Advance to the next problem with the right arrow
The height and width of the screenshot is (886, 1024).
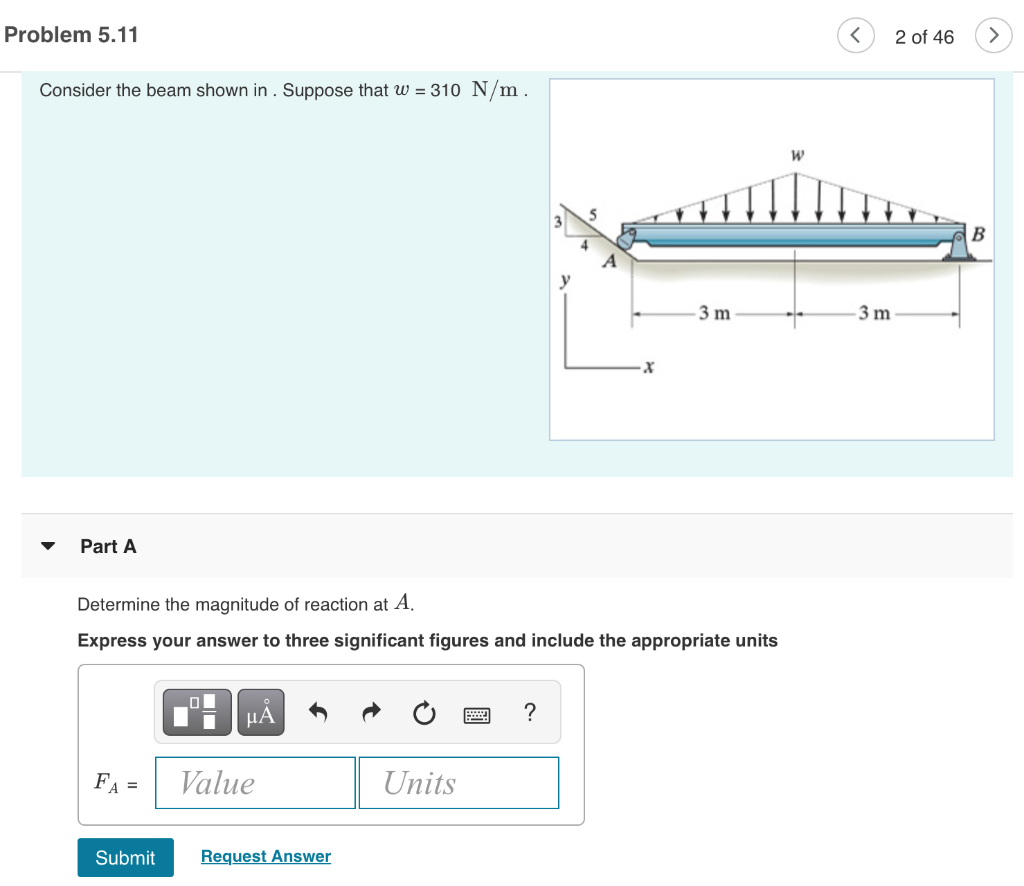click(x=993, y=36)
